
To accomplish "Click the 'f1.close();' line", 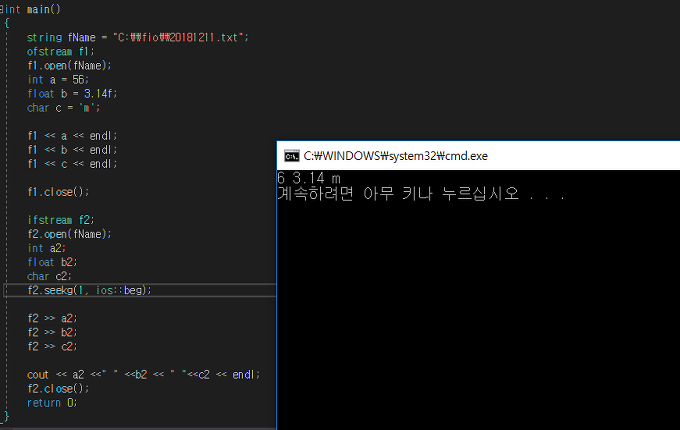I will (x=58, y=192).
